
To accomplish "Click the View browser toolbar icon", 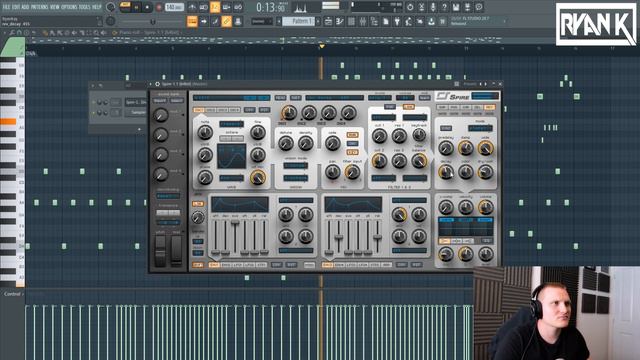I will pos(374,21).
